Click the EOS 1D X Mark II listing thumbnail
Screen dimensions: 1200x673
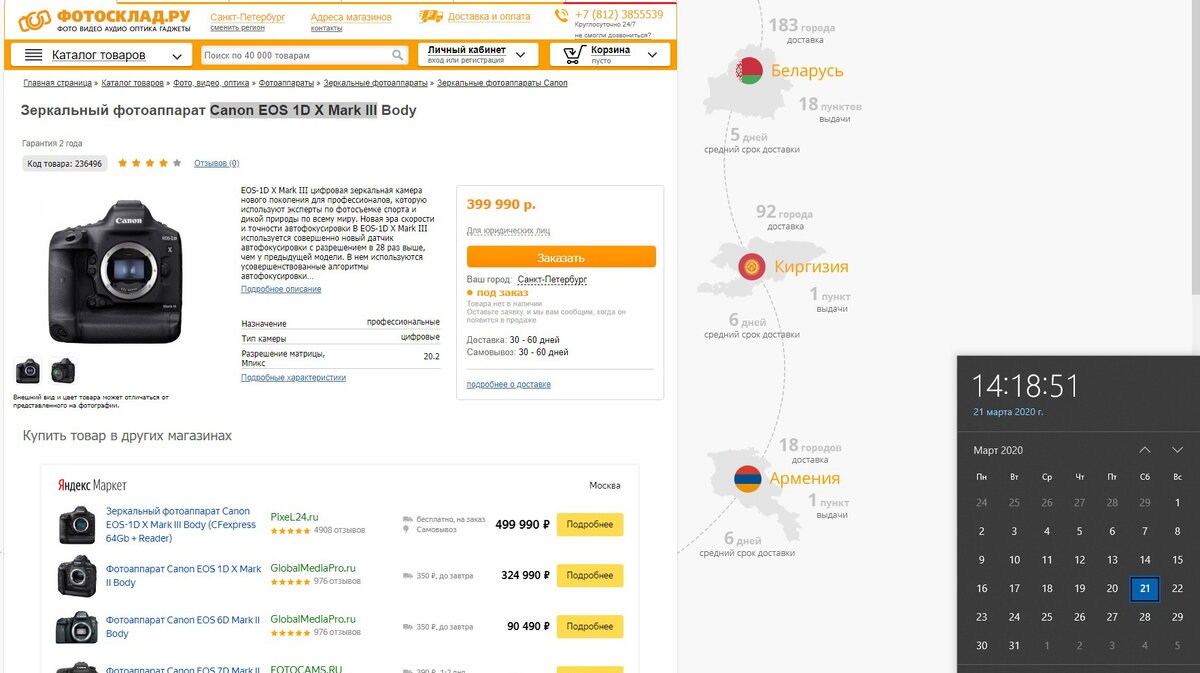pyautogui.click(x=76, y=576)
